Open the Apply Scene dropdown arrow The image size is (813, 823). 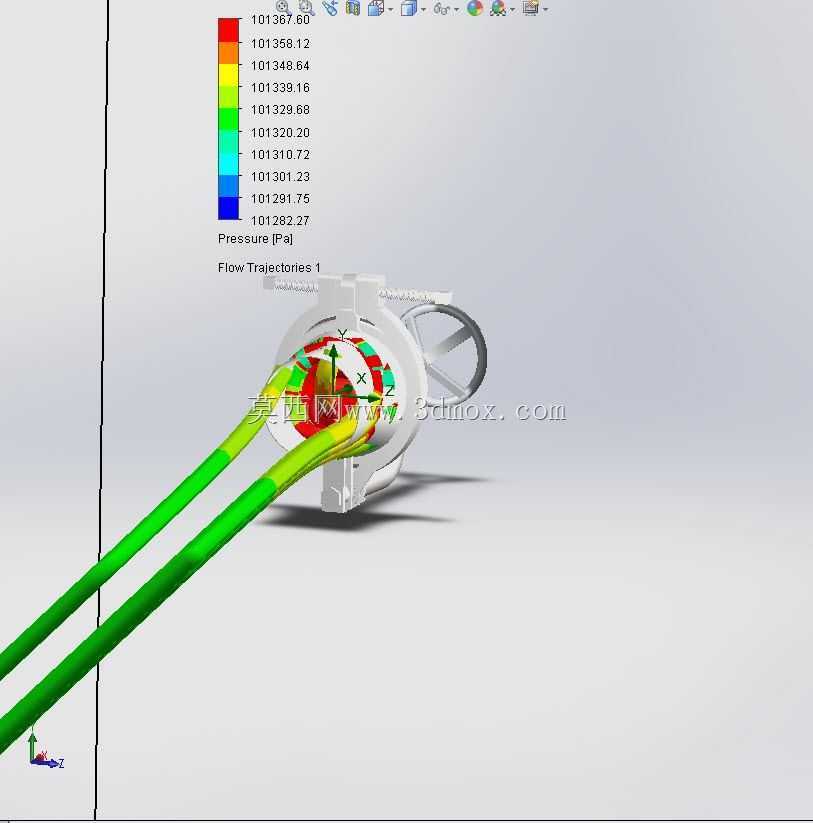[512, 9]
